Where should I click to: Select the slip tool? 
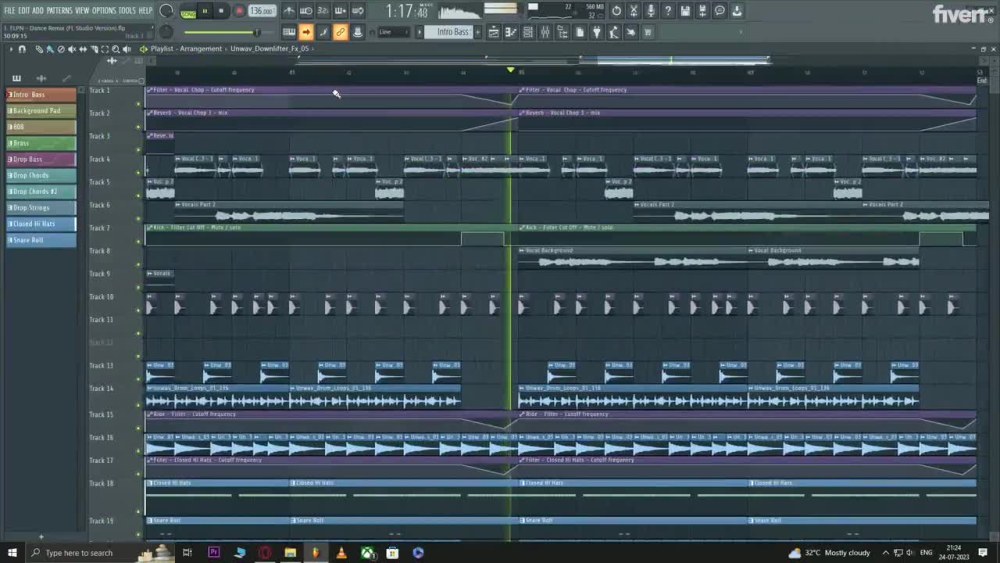pos(83,49)
